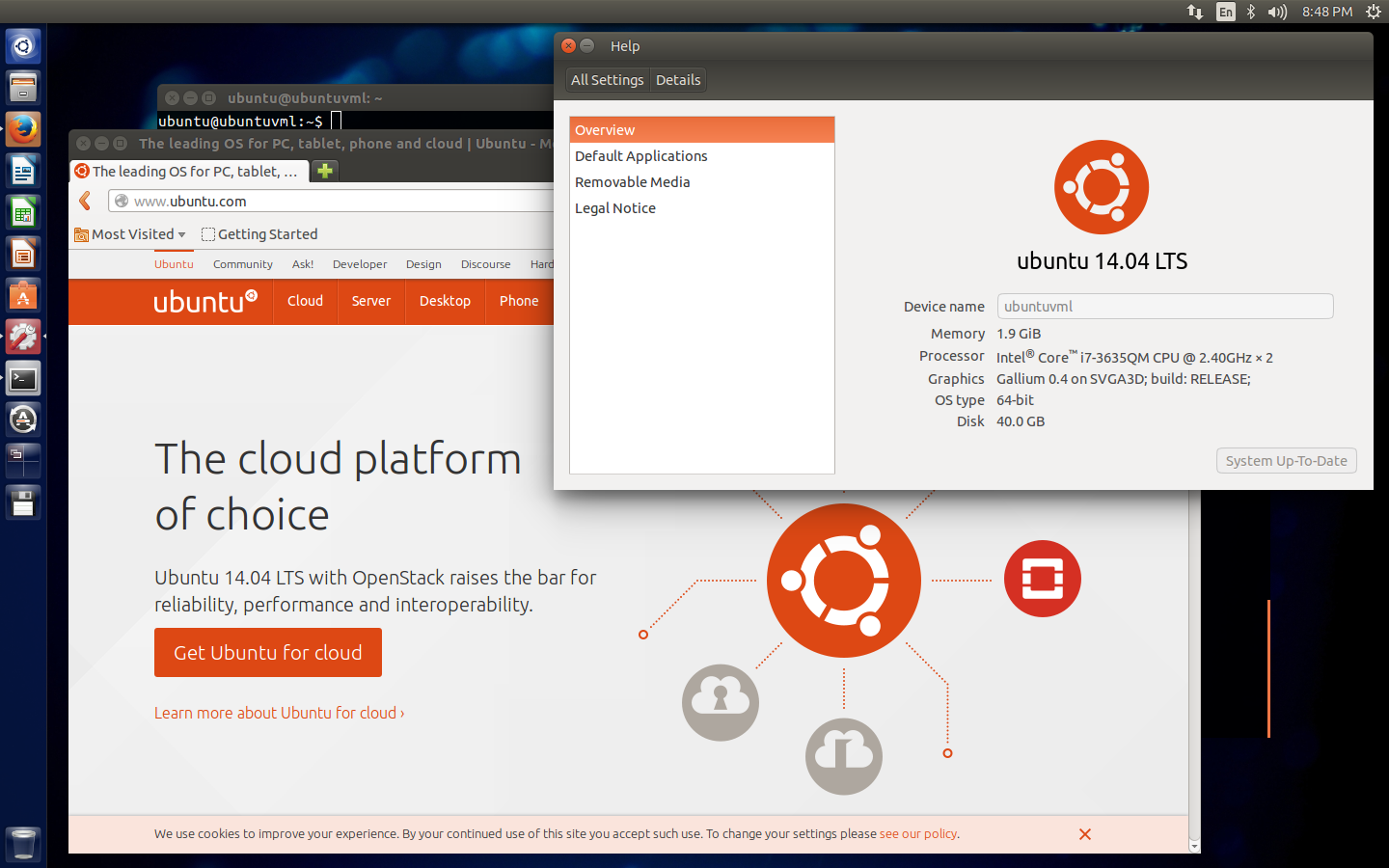Open System Settings launcher icon
Viewport: 1389px width, 868px height.
(23, 337)
